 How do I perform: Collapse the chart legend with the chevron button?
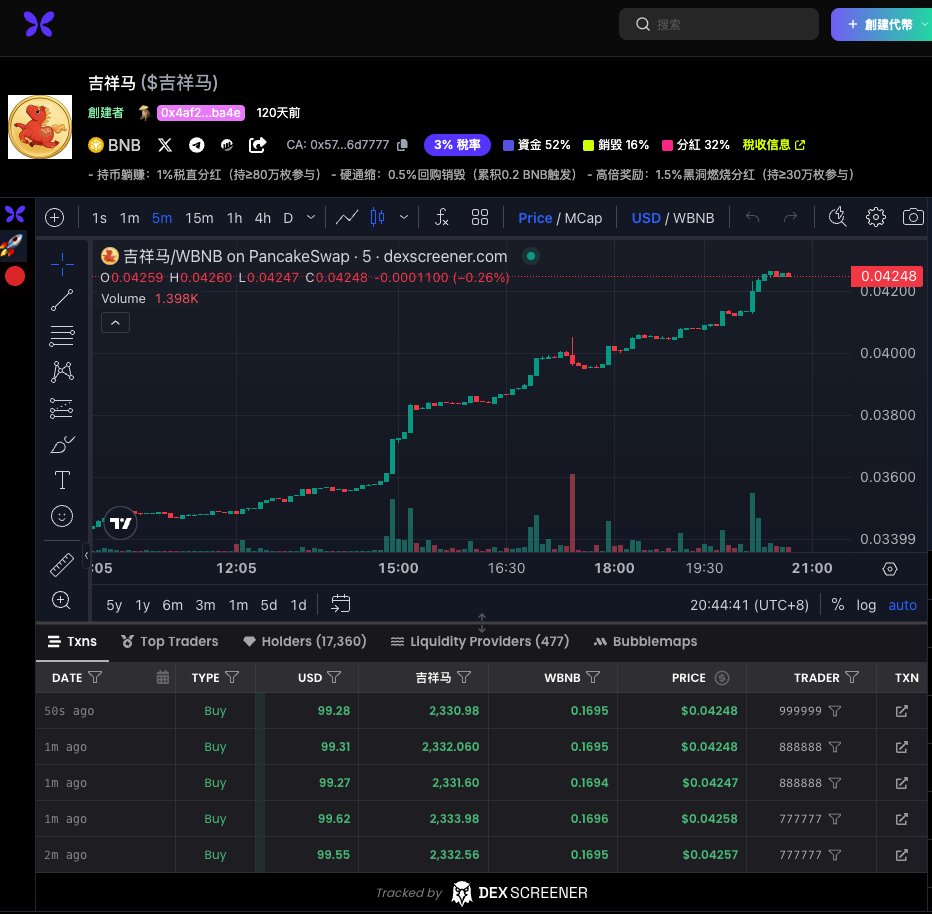click(115, 323)
